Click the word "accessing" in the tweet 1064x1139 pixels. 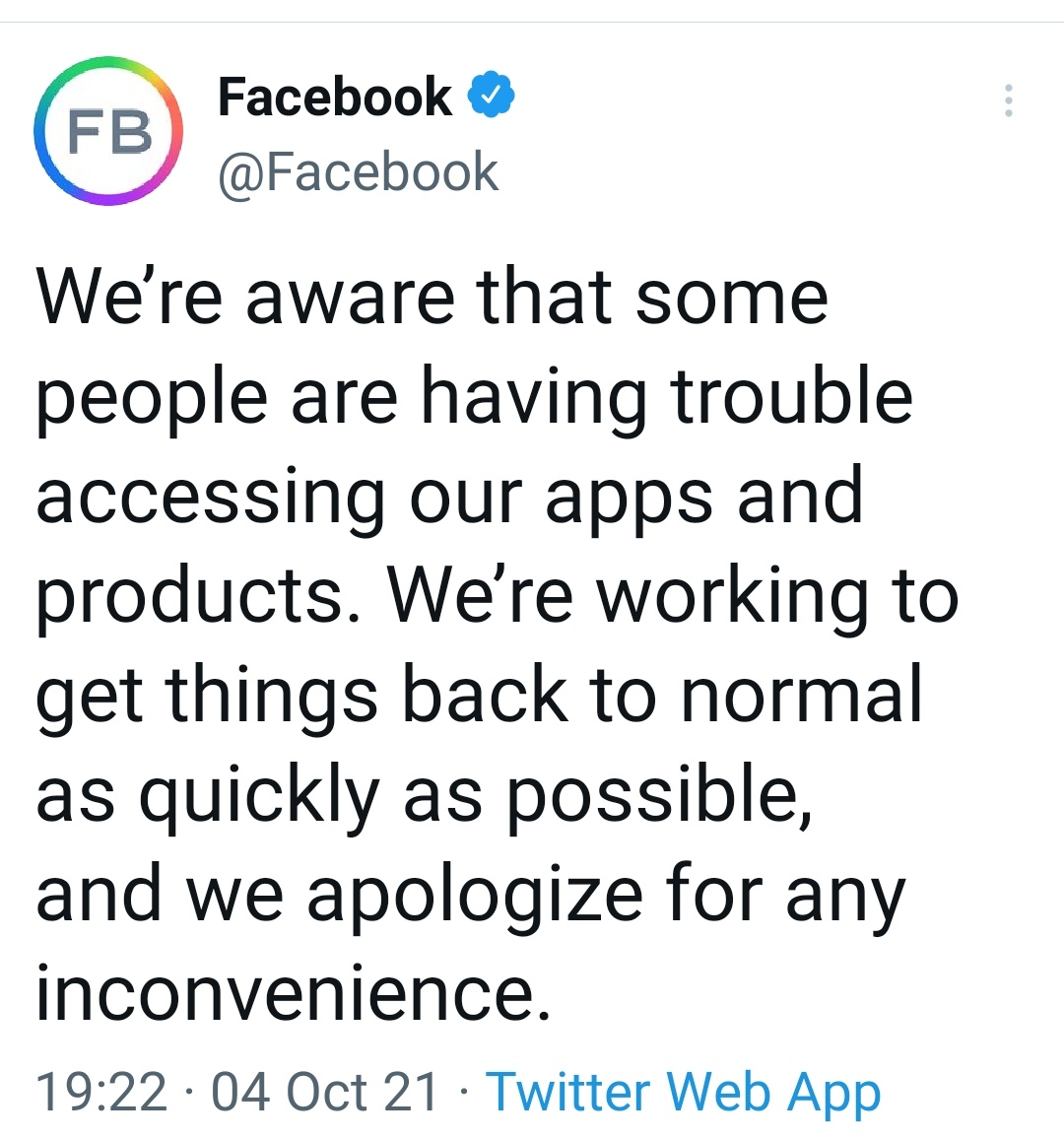210,498
